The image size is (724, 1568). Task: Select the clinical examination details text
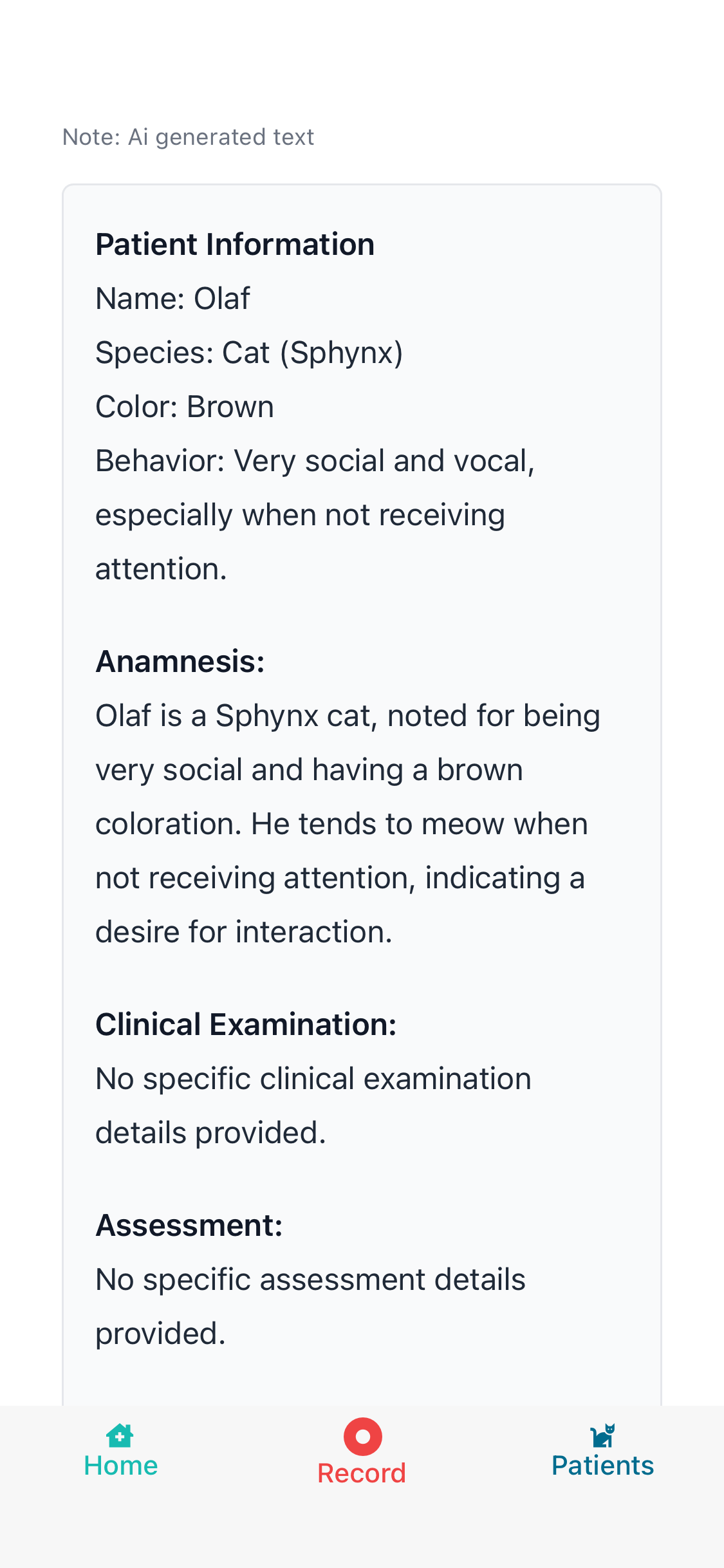click(x=313, y=1106)
